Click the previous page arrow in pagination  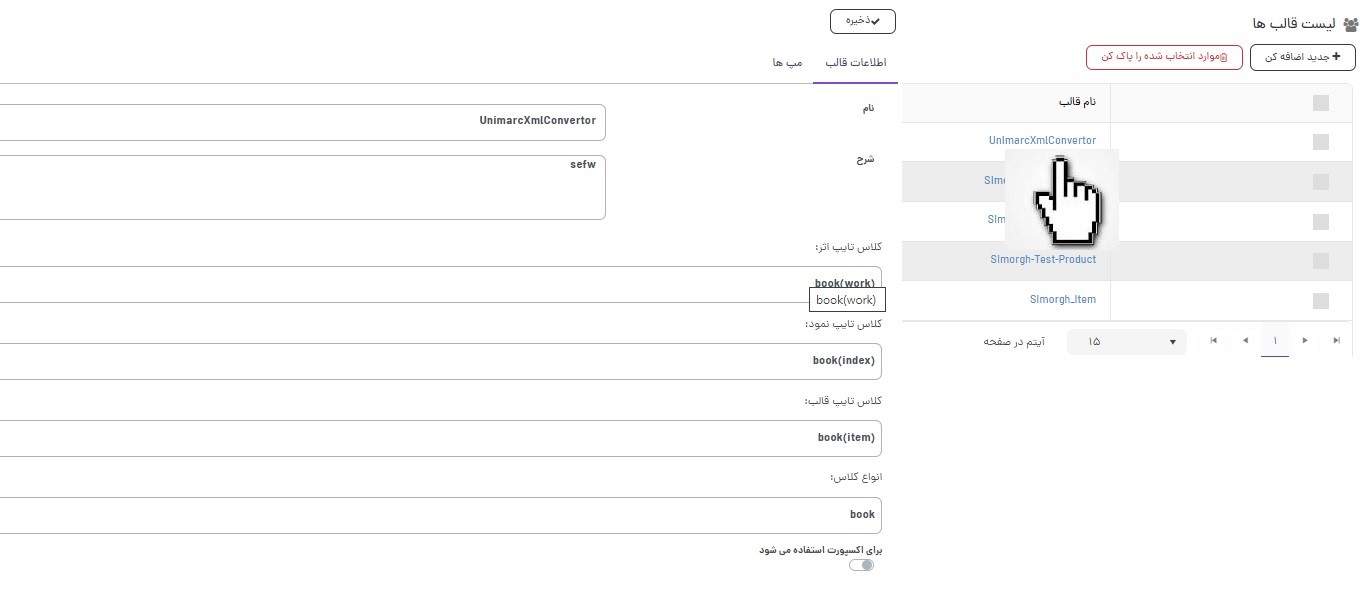pyautogui.click(x=1305, y=341)
